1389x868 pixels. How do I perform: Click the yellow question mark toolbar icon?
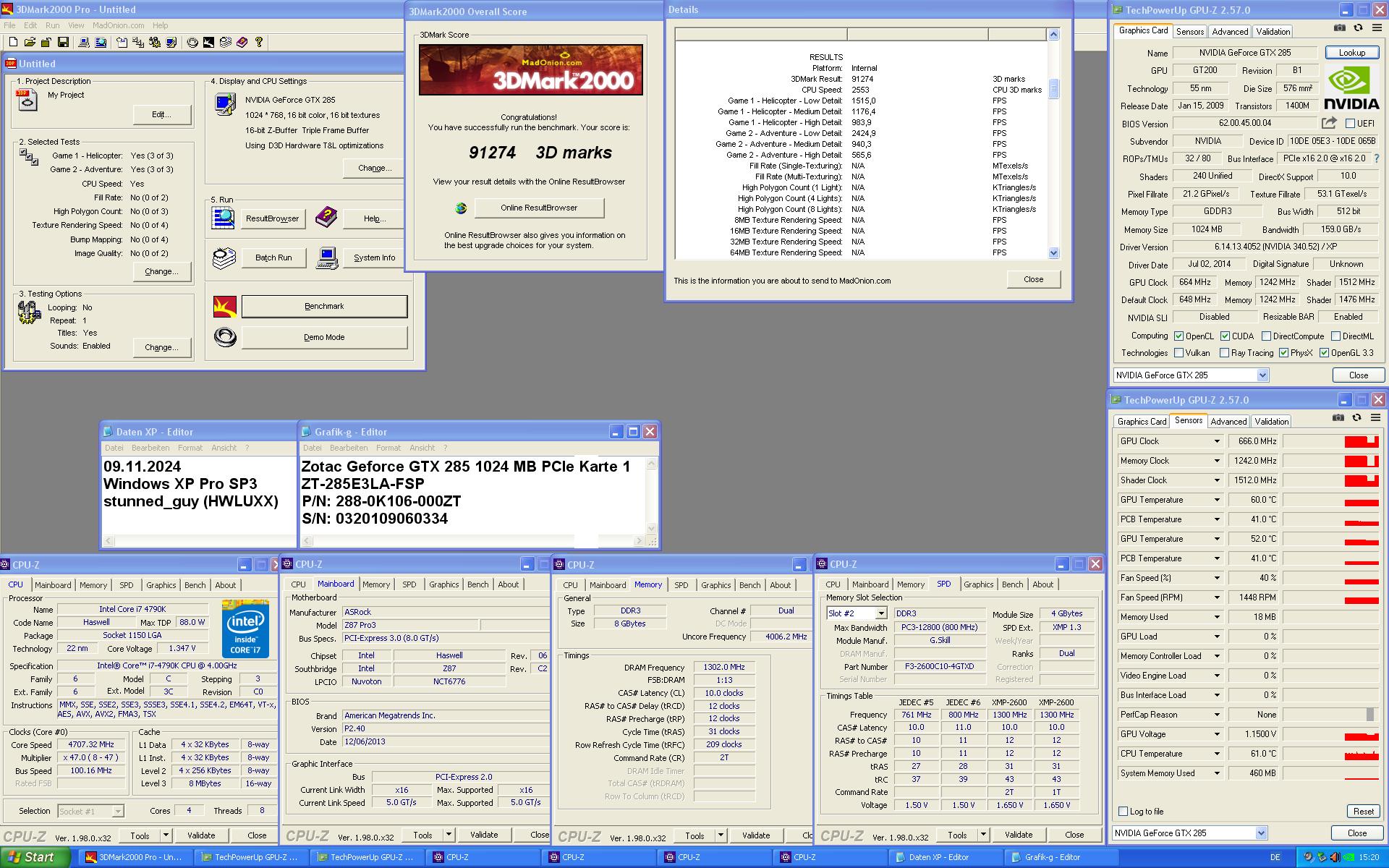click(259, 43)
